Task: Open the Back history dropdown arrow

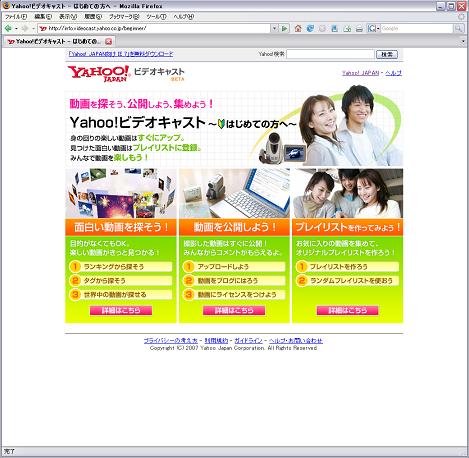Action: click(16, 29)
